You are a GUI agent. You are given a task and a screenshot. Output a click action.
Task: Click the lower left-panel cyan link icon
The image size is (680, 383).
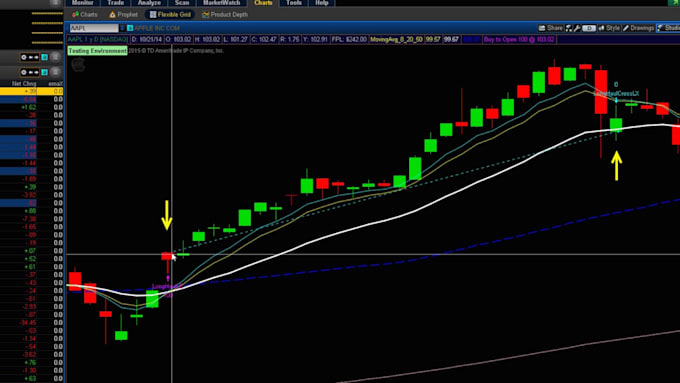(x=44, y=72)
